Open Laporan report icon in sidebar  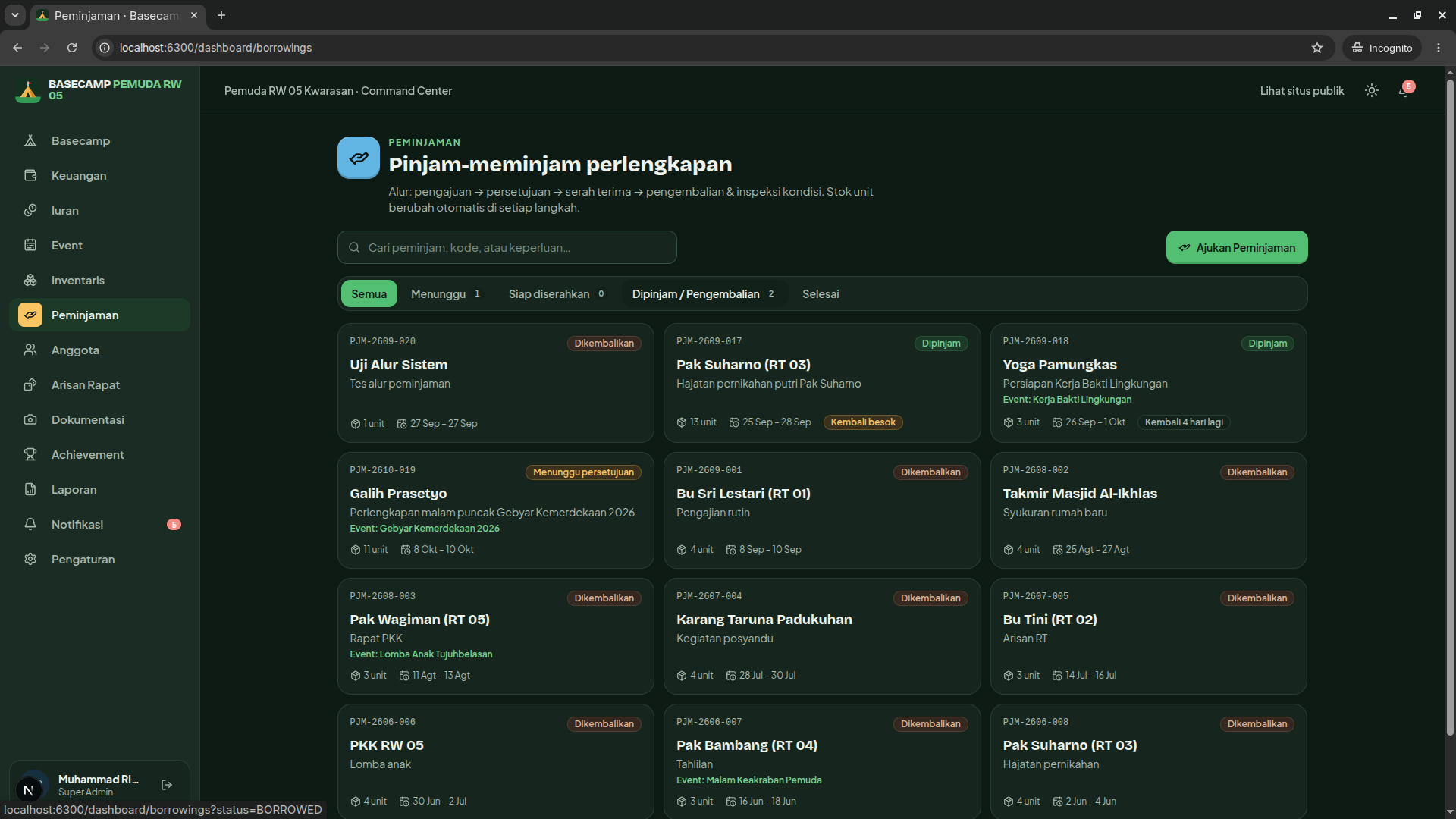click(x=30, y=490)
